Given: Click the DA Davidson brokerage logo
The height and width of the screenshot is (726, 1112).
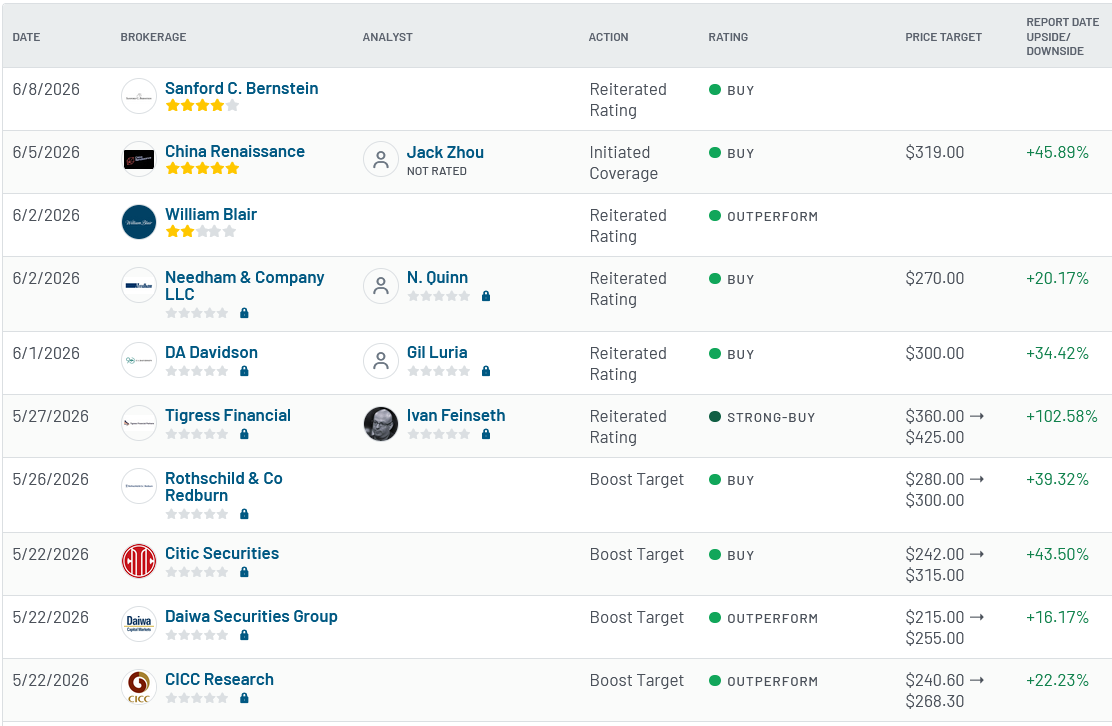Looking at the screenshot, I should (x=139, y=360).
